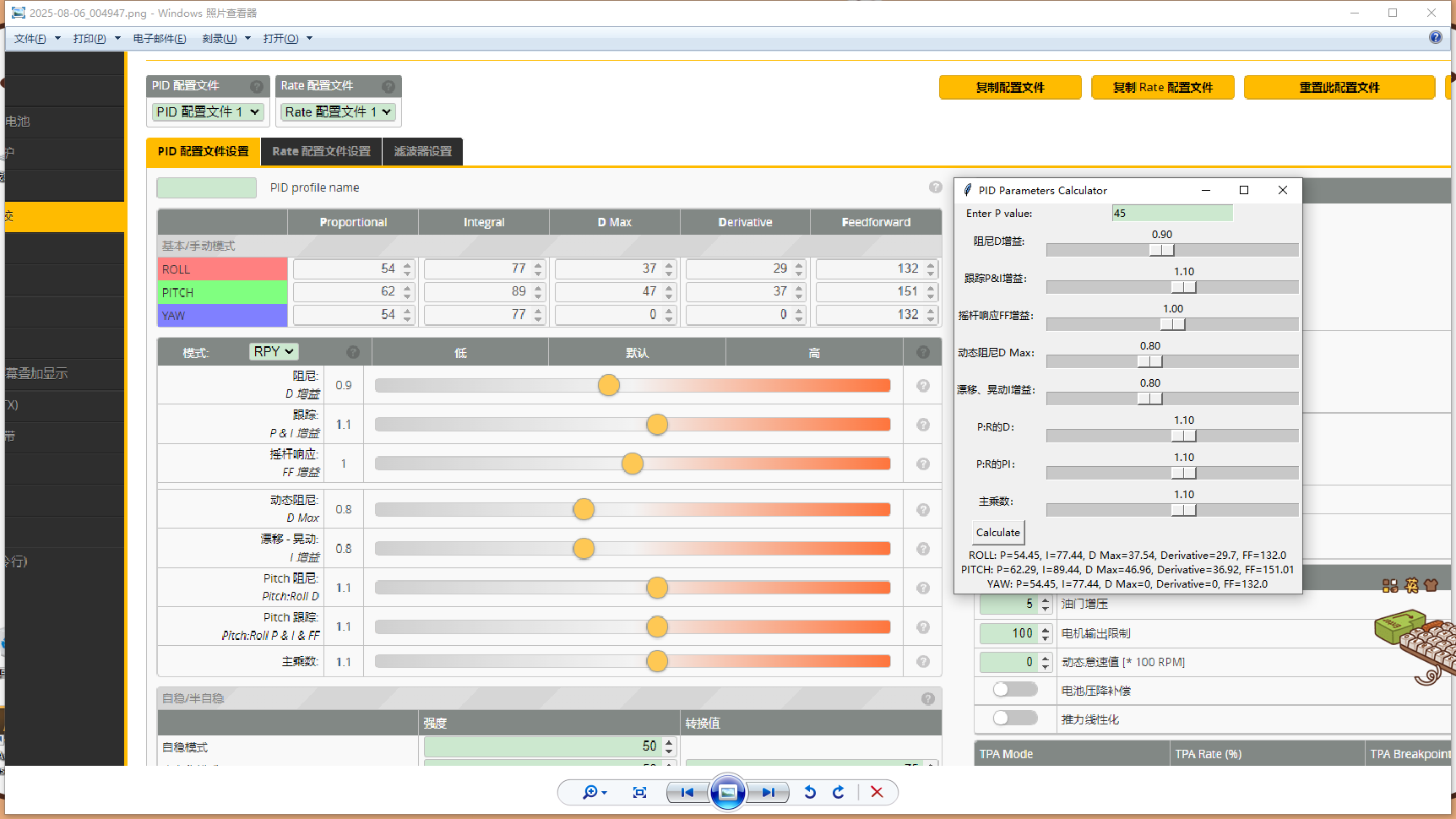Expand the RPY mode dropdown
This screenshot has height=819, width=1456.
coord(274,351)
